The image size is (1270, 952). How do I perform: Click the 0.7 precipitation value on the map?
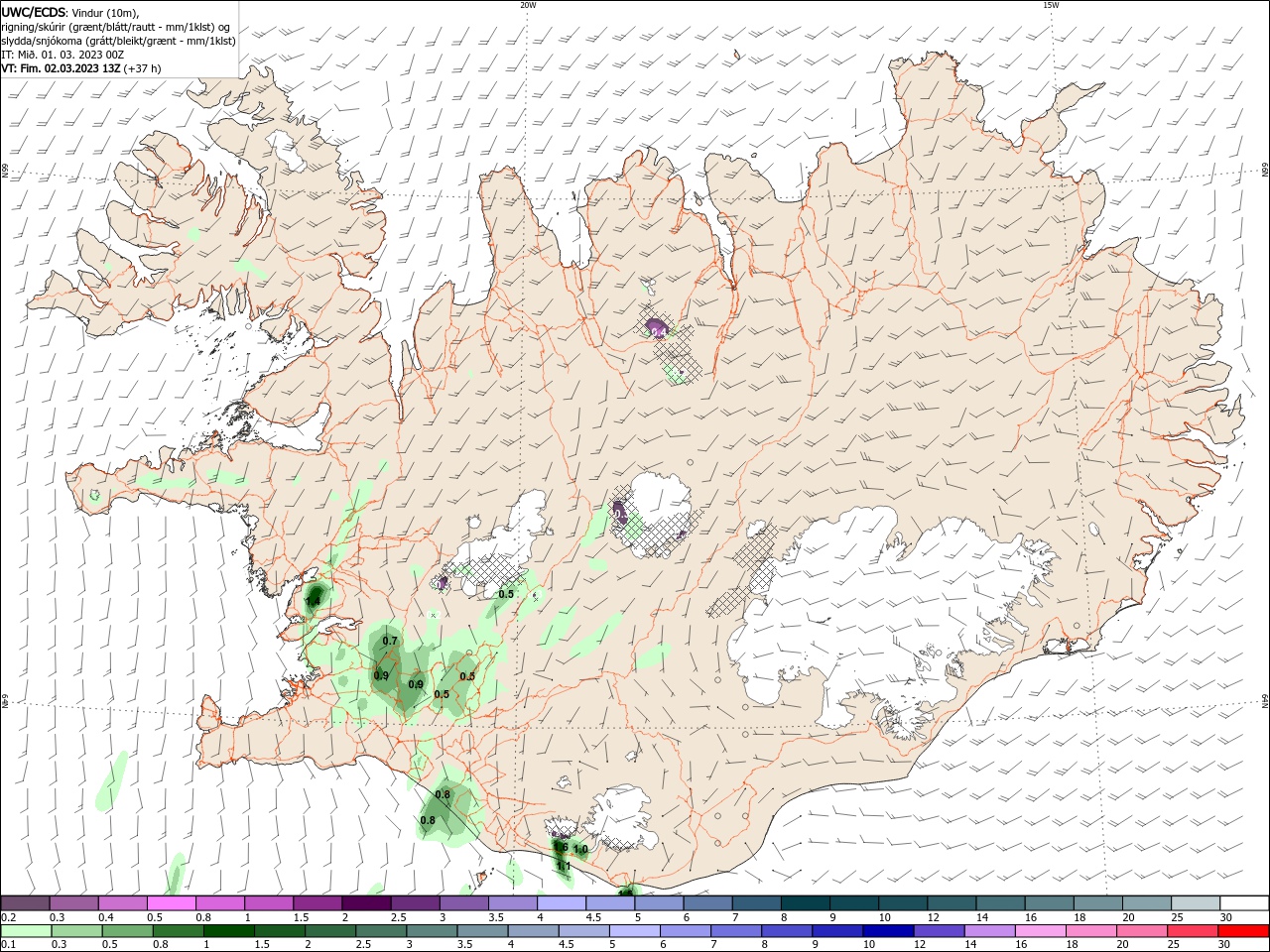click(x=389, y=641)
